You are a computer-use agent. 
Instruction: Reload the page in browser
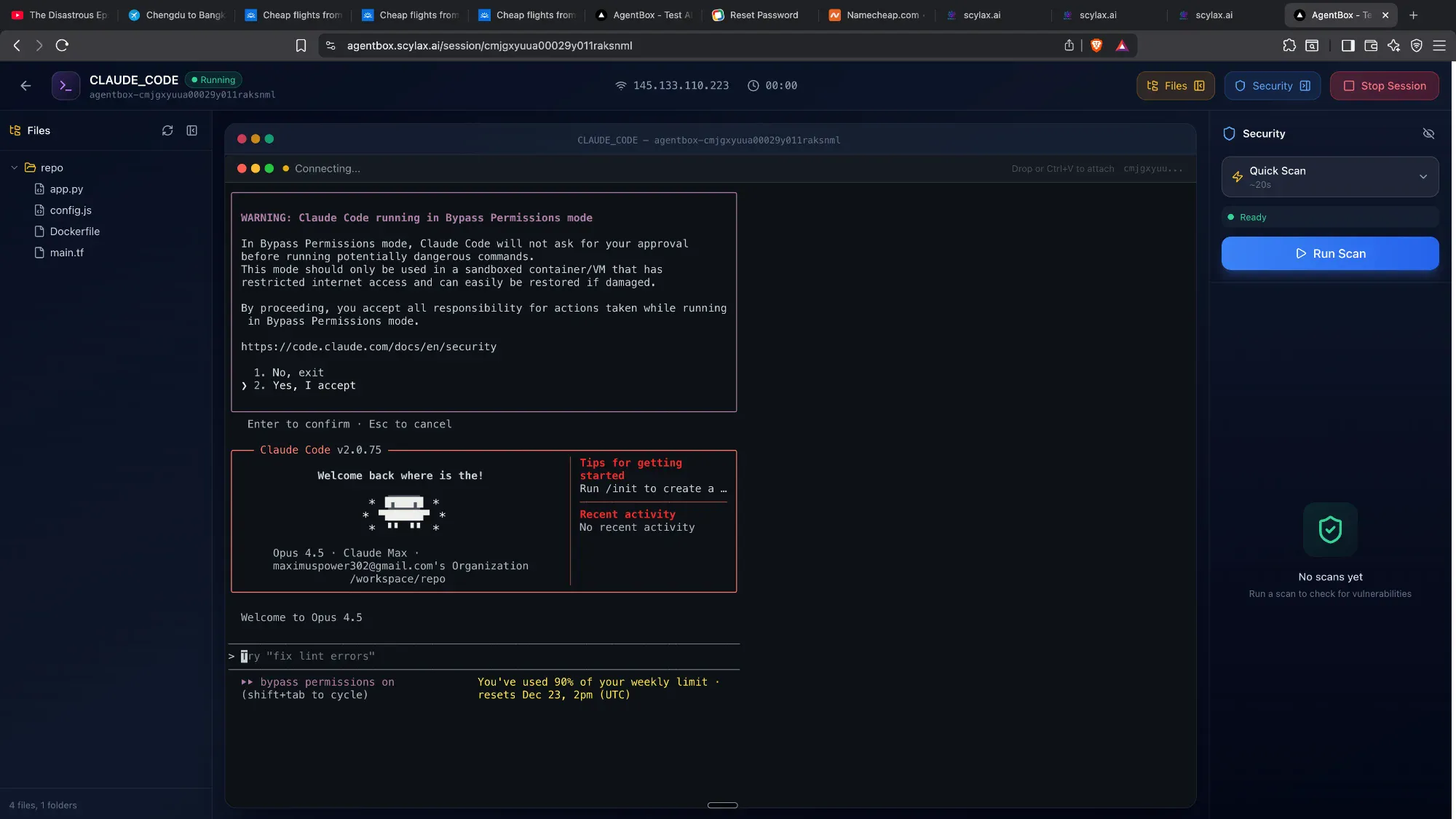63,45
